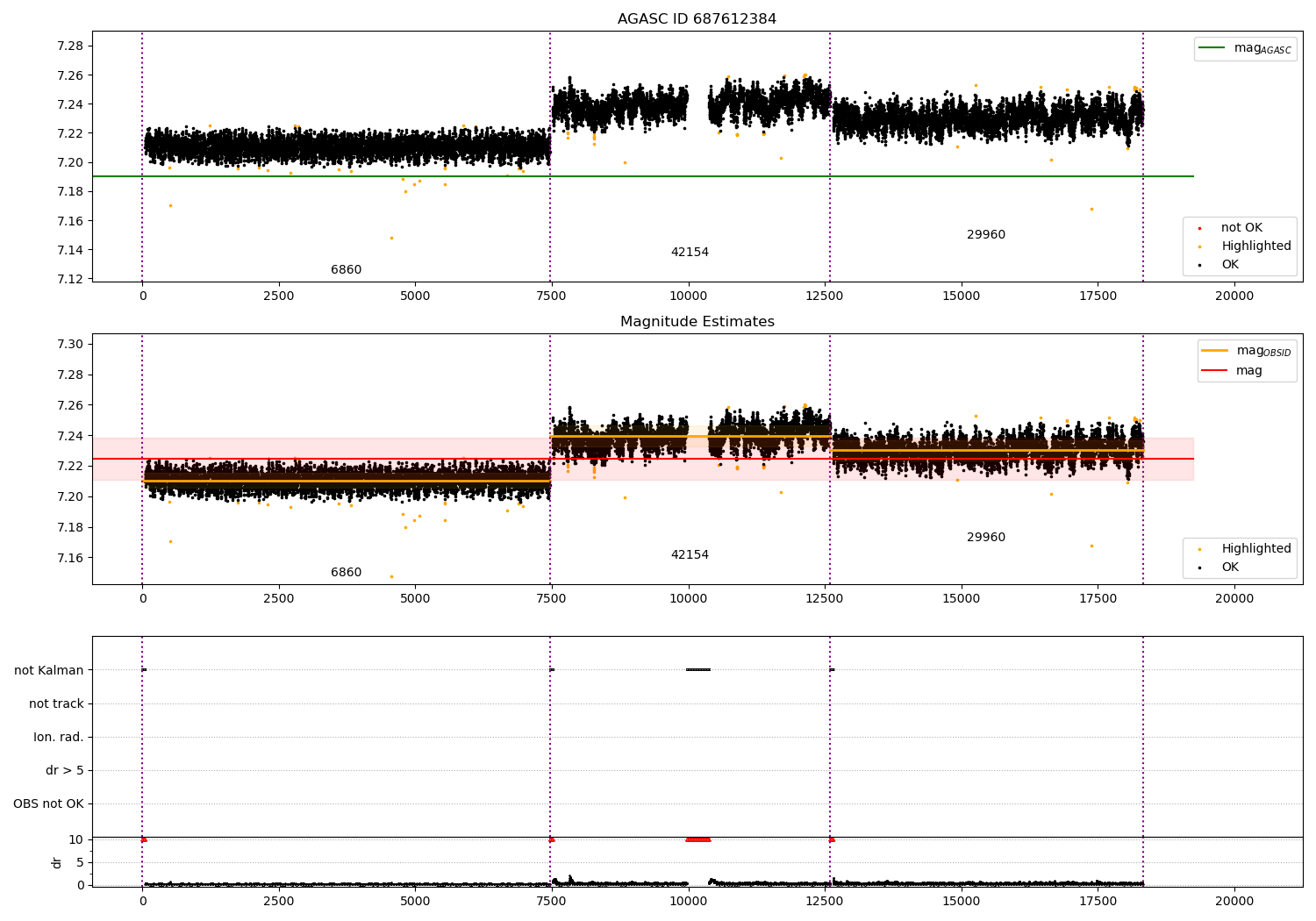
Task: Click the 'AGASC ID 687612384' plot title
Action: (697, 19)
